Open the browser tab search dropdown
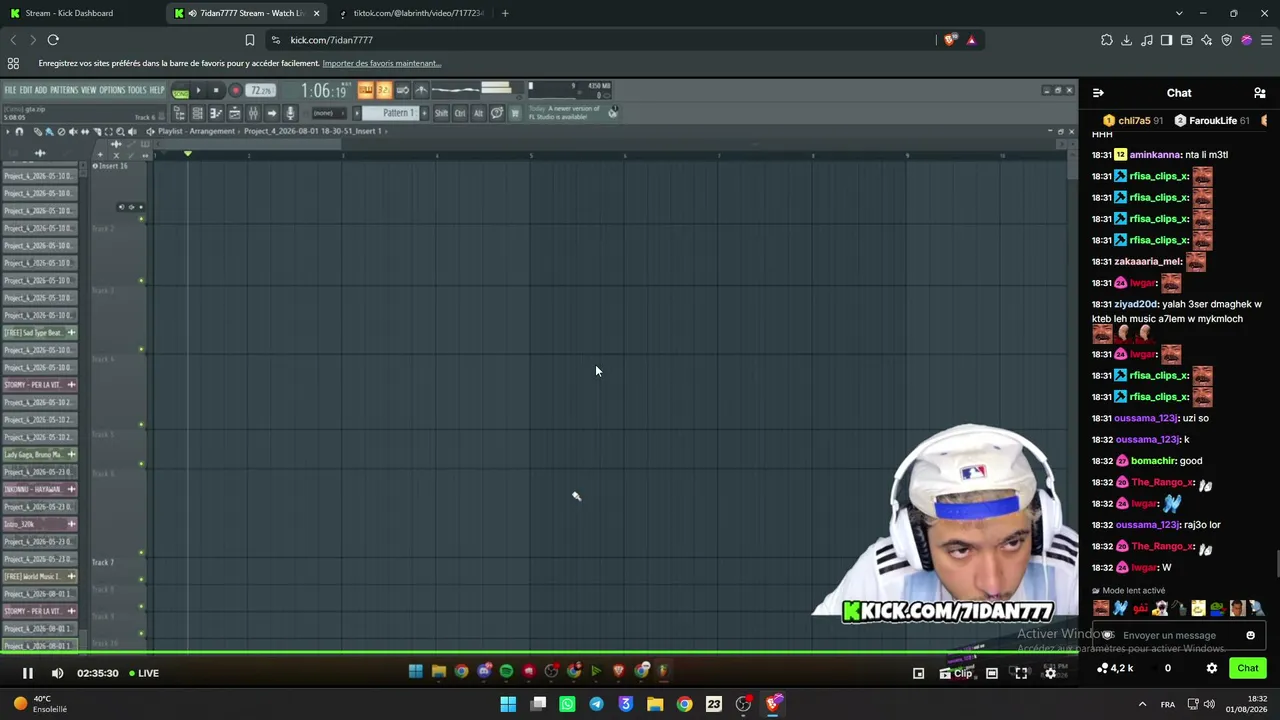The width and height of the screenshot is (1280, 720). 1179,13
